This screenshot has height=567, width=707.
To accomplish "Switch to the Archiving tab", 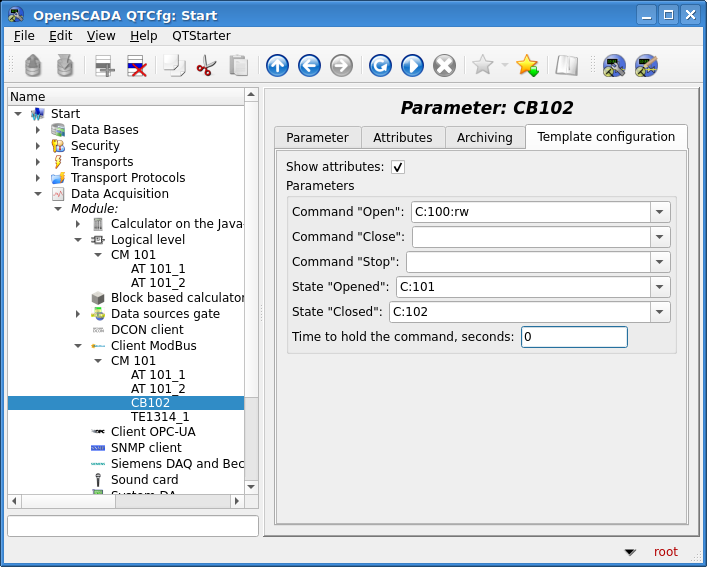I will click(x=484, y=138).
